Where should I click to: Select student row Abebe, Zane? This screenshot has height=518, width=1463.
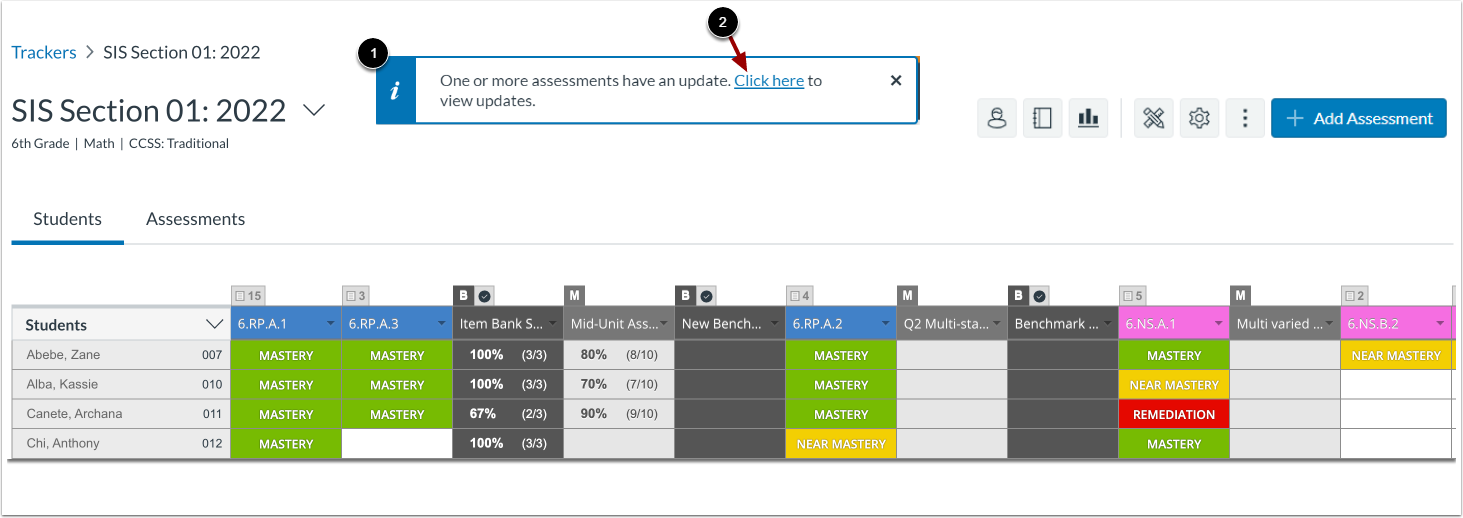coord(120,355)
